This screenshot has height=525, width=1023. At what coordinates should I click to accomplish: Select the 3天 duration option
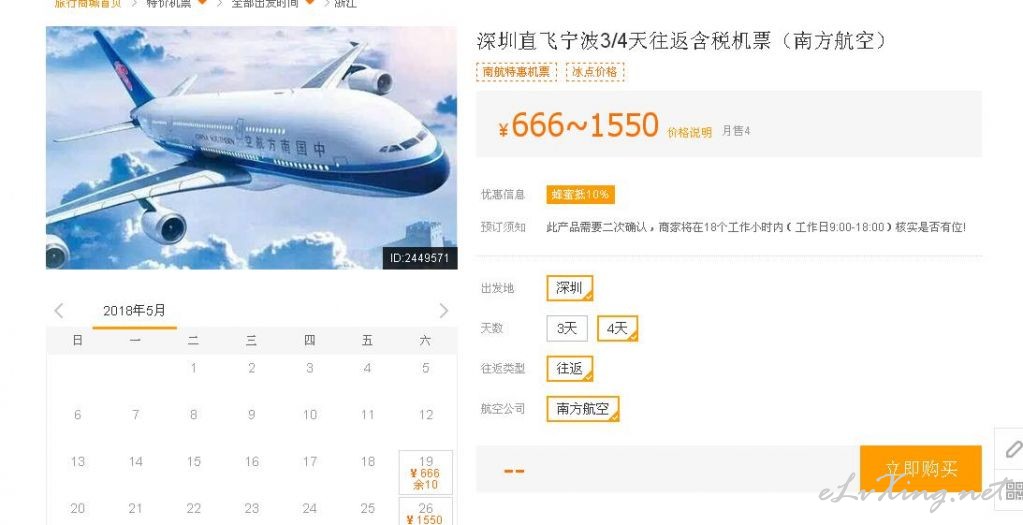pyautogui.click(x=567, y=329)
